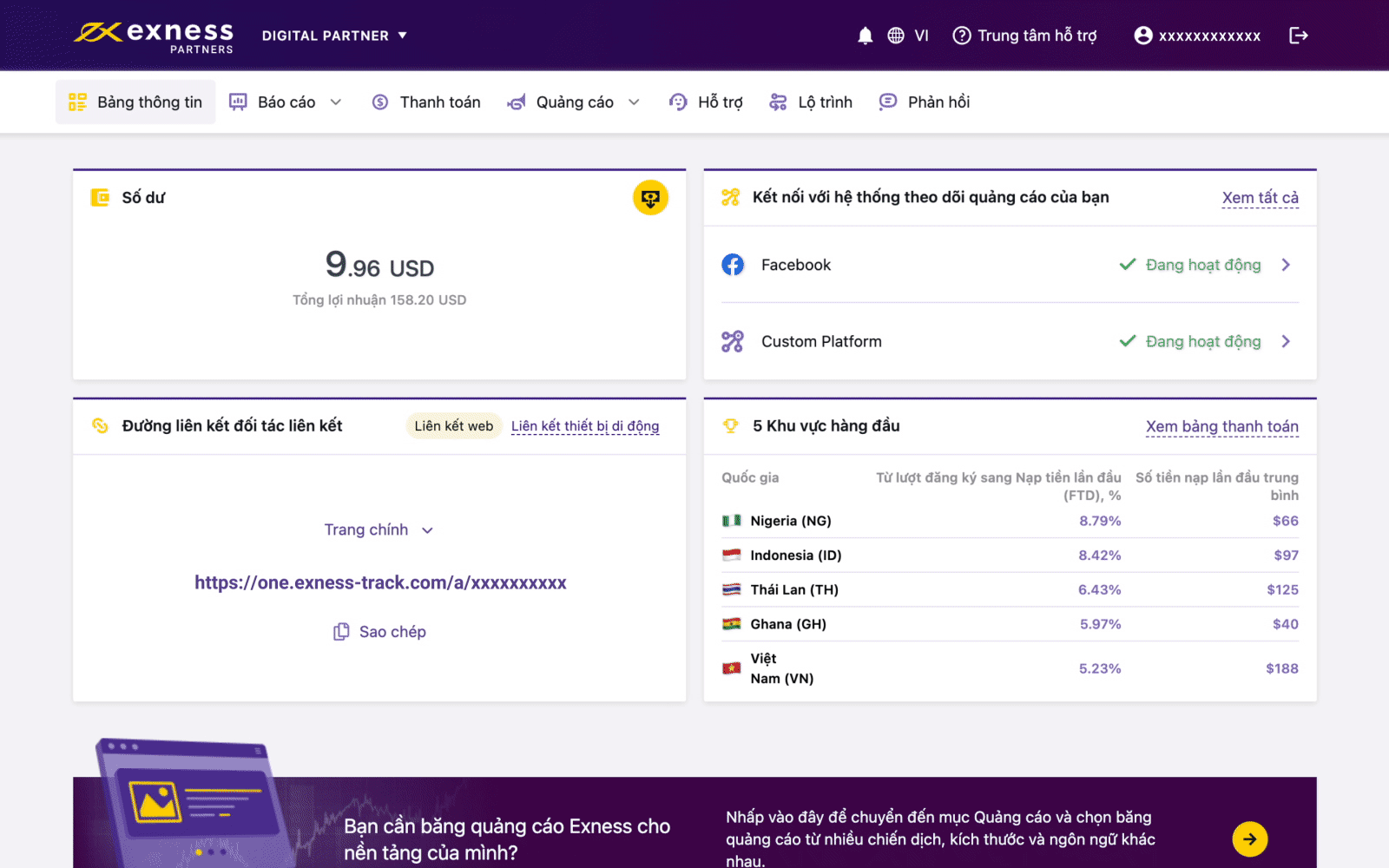The height and width of the screenshot is (868, 1389).
Task: Open the Hỗ trợ menu item
Action: pos(706,102)
